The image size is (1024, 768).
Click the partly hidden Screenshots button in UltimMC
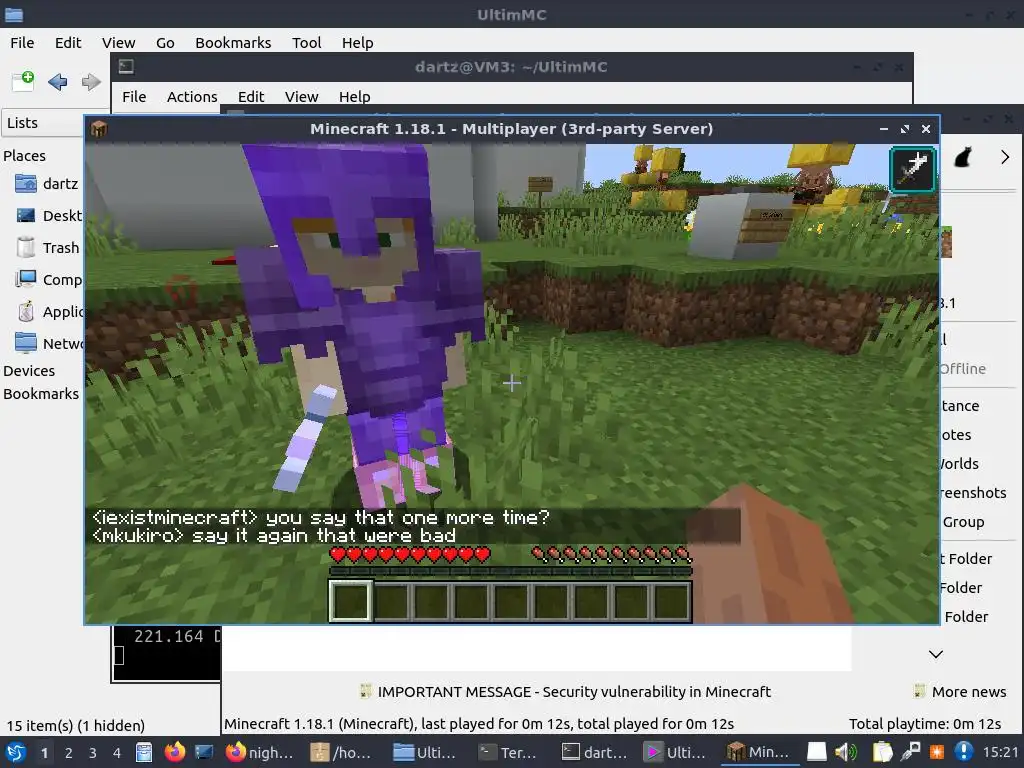tap(974, 492)
